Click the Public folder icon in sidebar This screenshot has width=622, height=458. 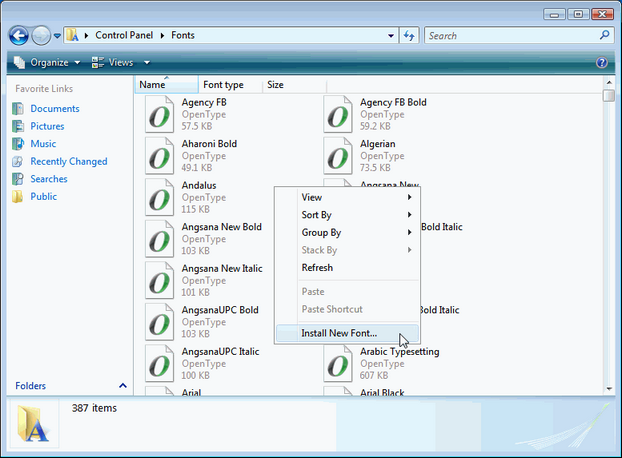pyautogui.click(x=18, y=196)
